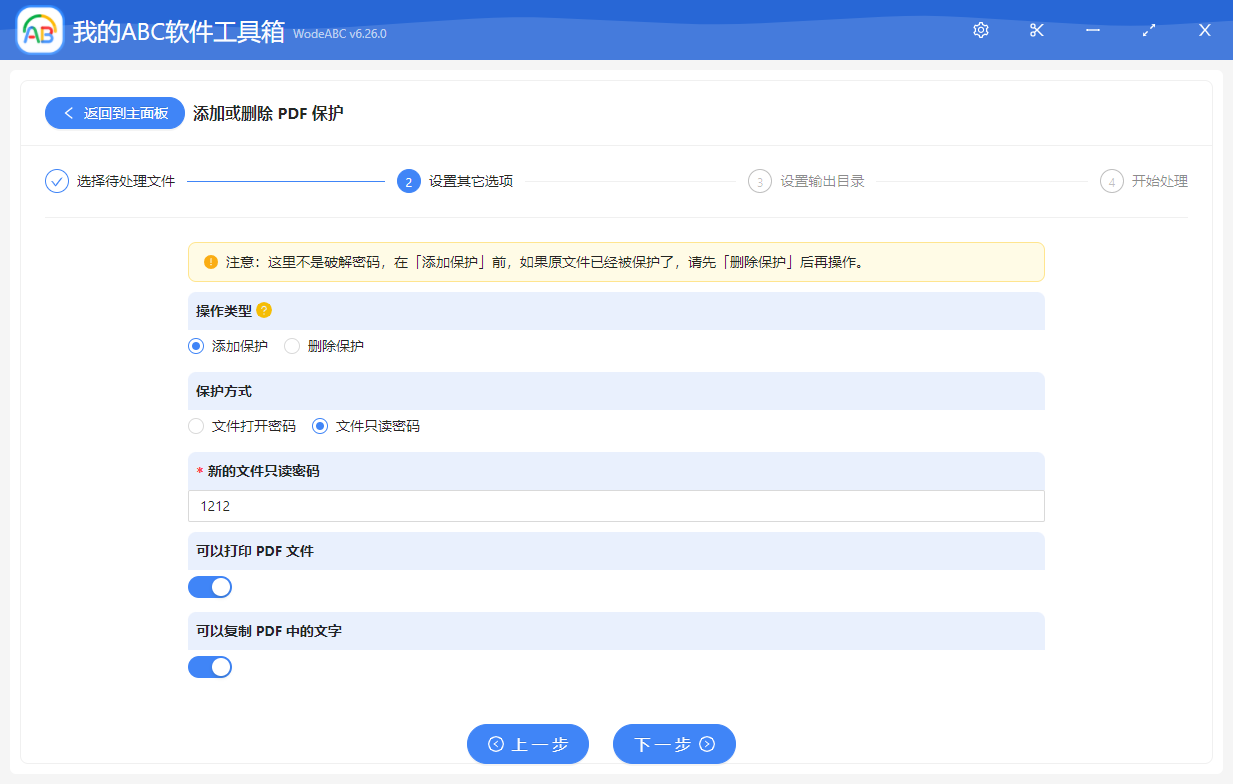Select the 删除保护 radio option

click(291, 345)
